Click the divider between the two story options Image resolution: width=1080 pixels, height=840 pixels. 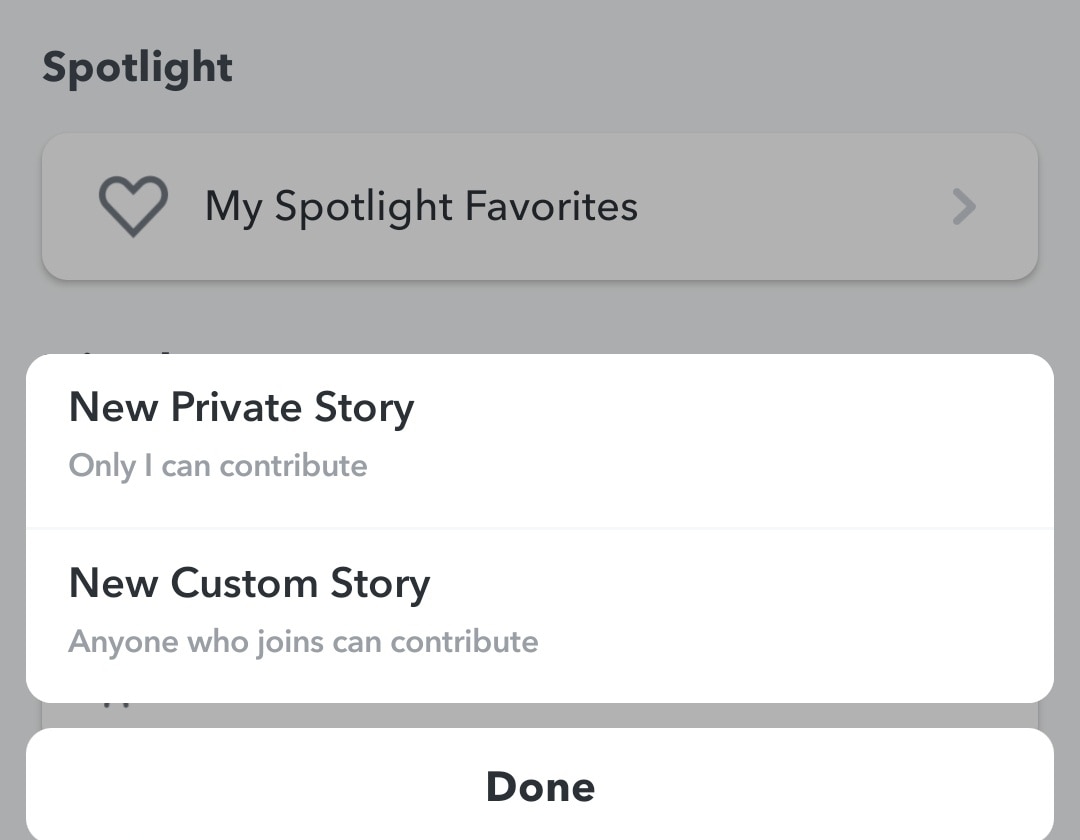click(x=540, y=527)
